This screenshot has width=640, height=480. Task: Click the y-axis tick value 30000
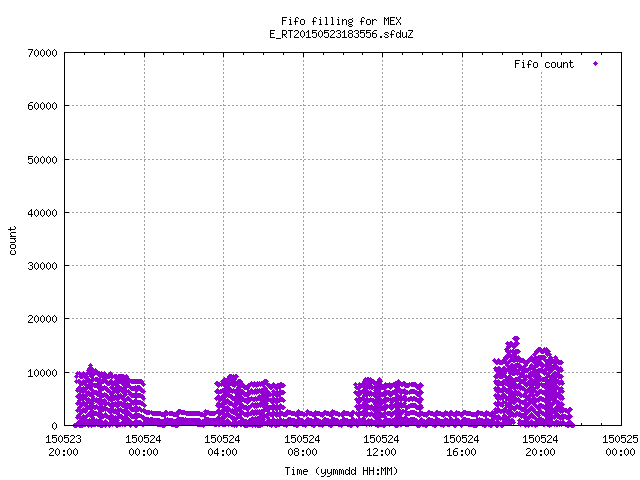(x=42, y=266)
